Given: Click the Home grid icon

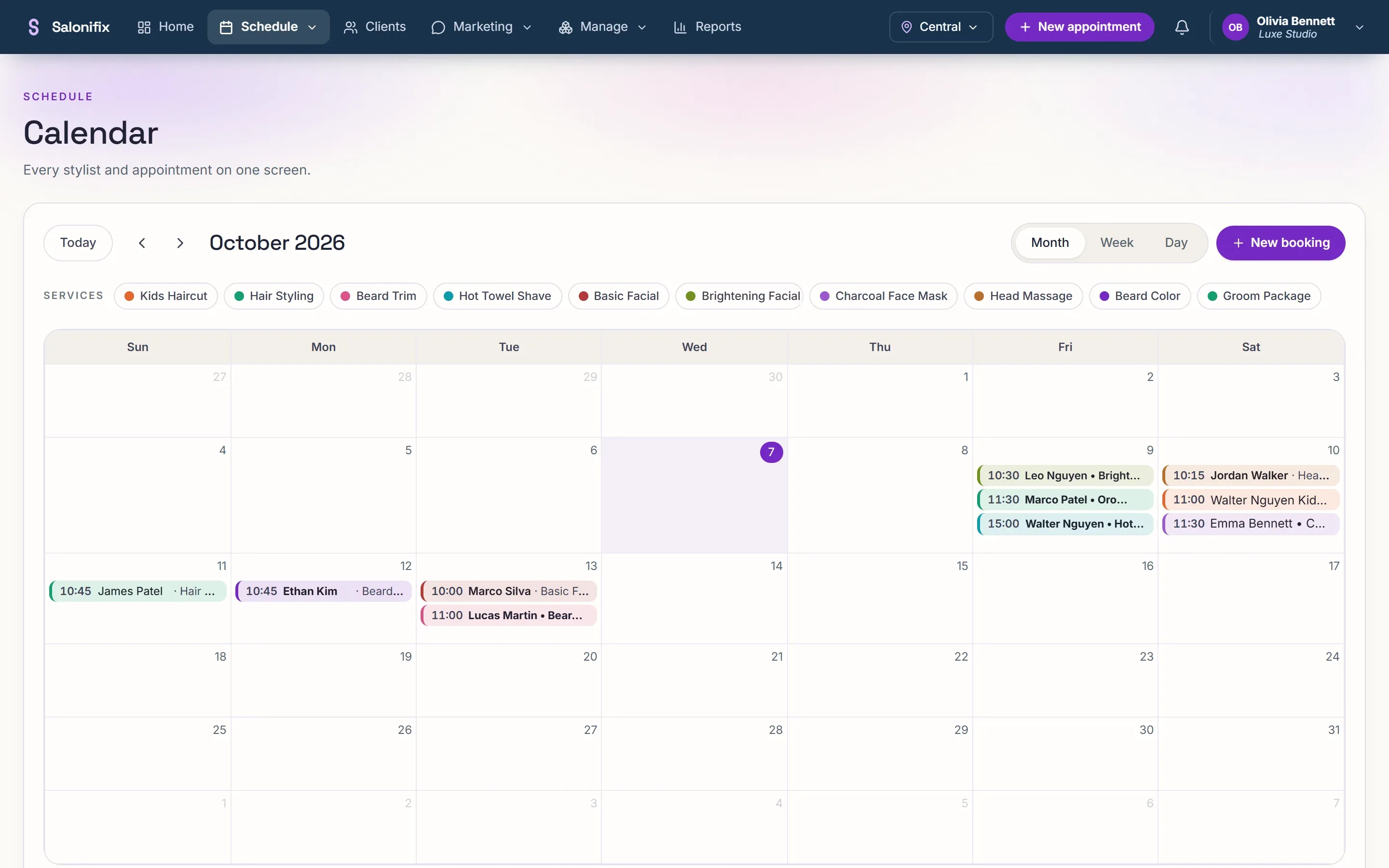Looking at the screenshot, I should point(144,27).
